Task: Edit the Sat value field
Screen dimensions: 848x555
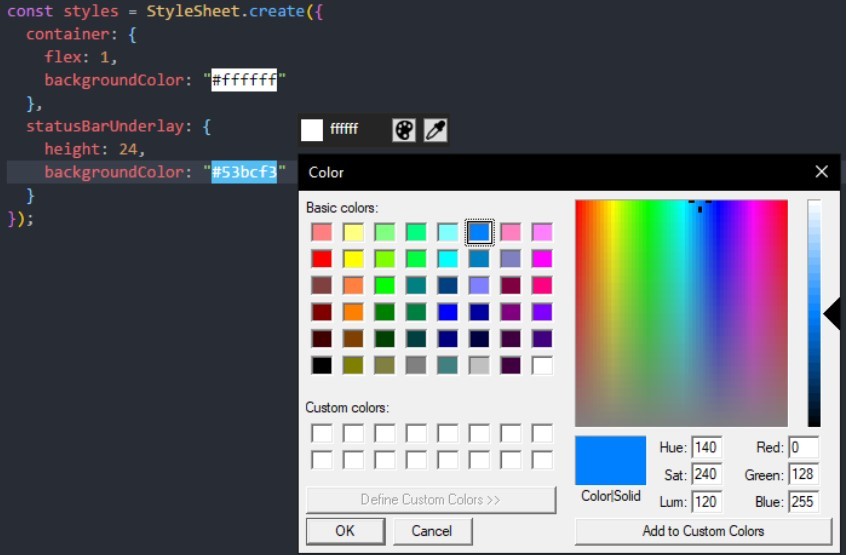Action: point(706,474)
